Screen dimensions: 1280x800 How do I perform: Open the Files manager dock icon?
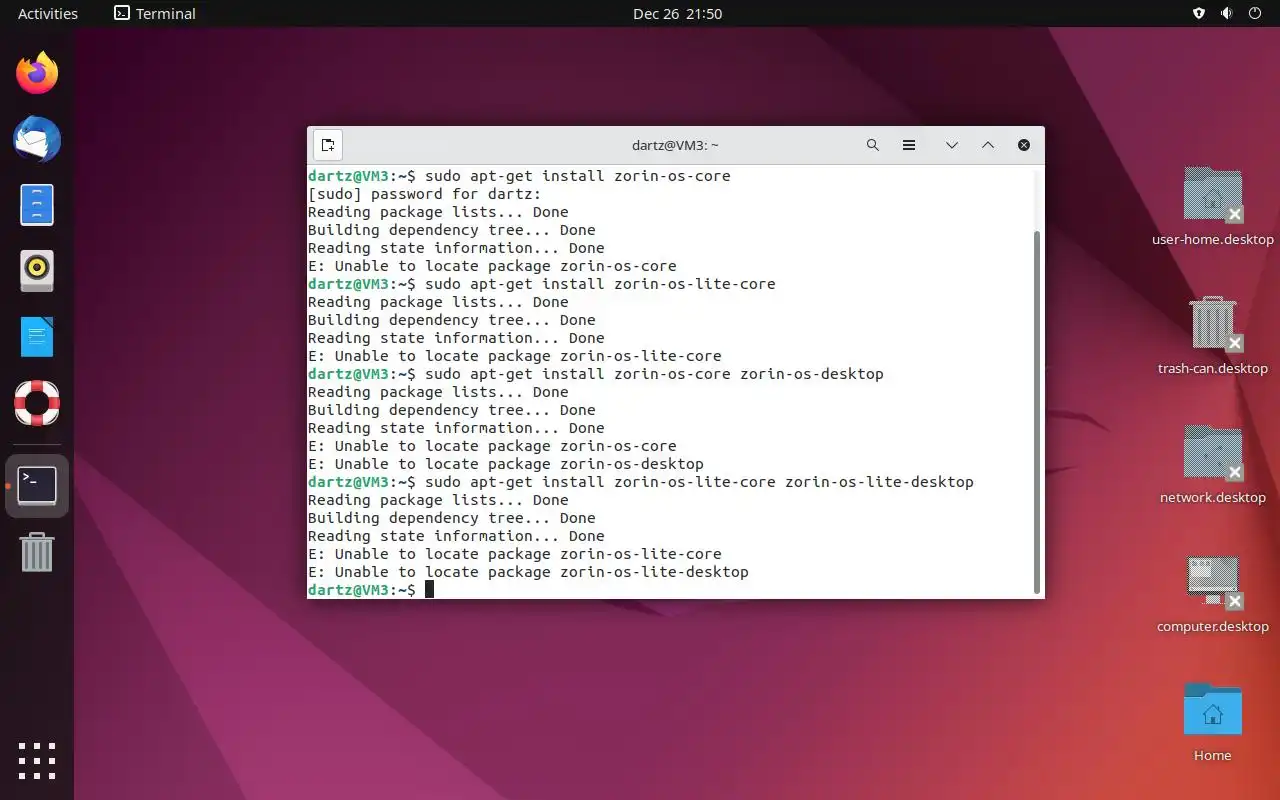click(x=37, y=205)
